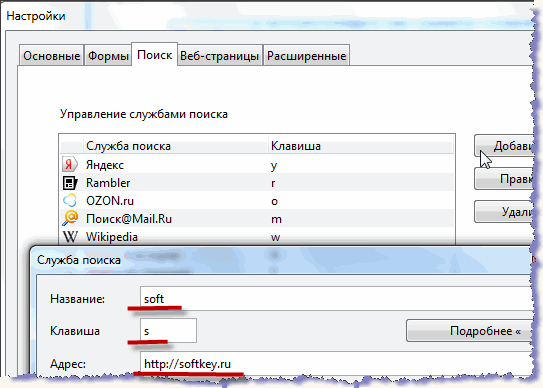
Task: Click the Правка button
Action: pos(504,179)
